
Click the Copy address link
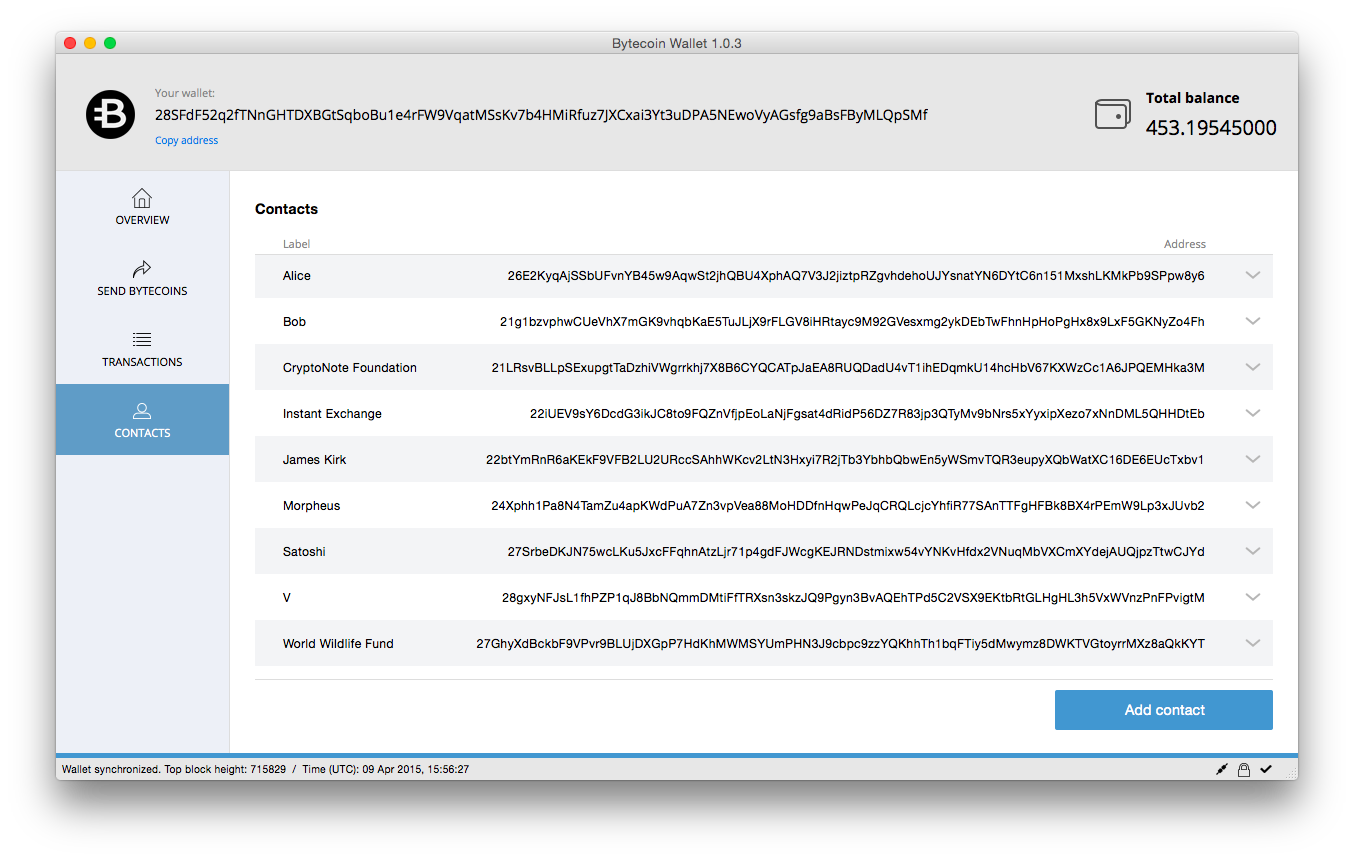[x=186, y=141]
